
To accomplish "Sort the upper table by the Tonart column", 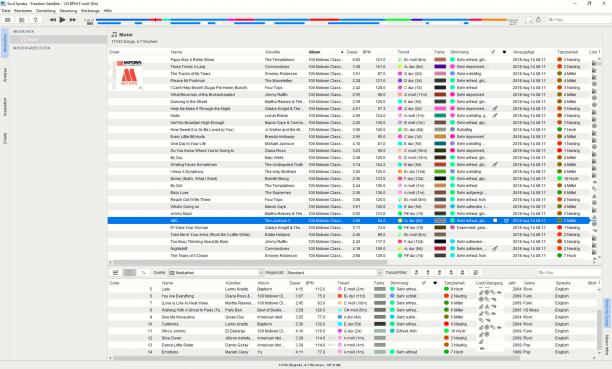I will click(403, 52).
